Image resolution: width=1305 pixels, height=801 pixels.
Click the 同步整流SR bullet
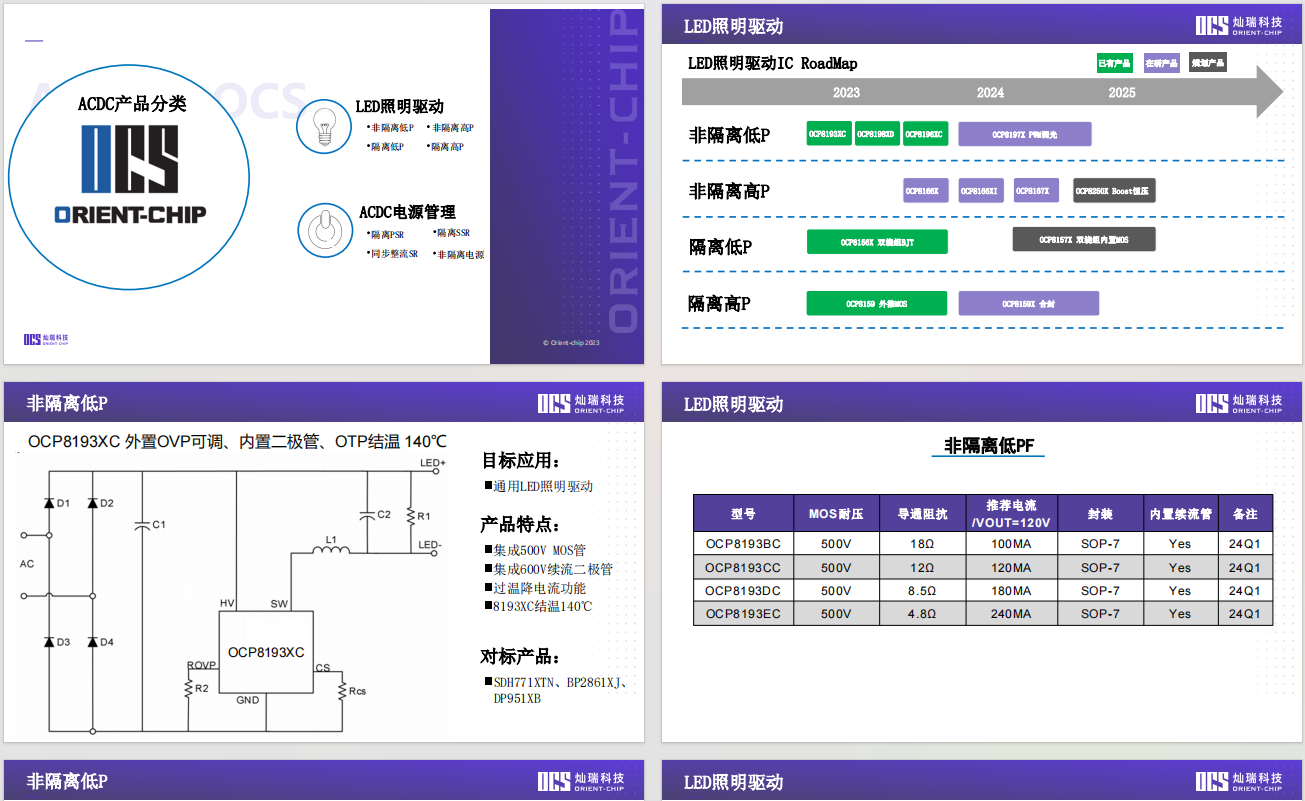(392, 254)
